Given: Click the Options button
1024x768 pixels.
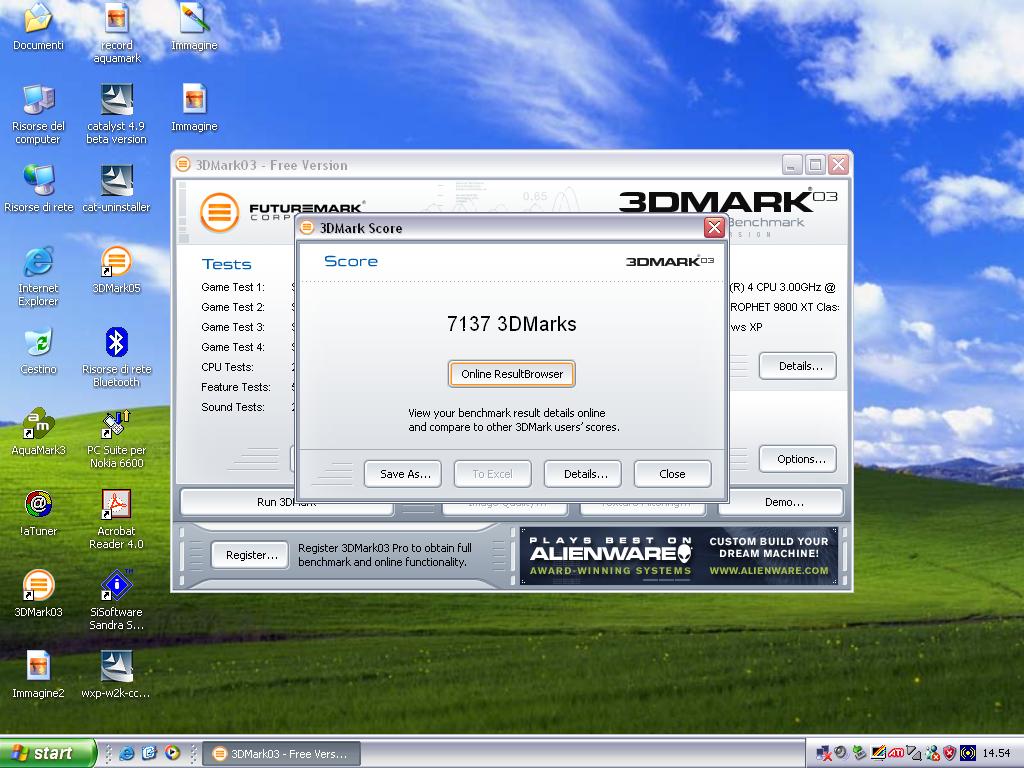Looking at the screenshot, I should click(x=800, y=459).
